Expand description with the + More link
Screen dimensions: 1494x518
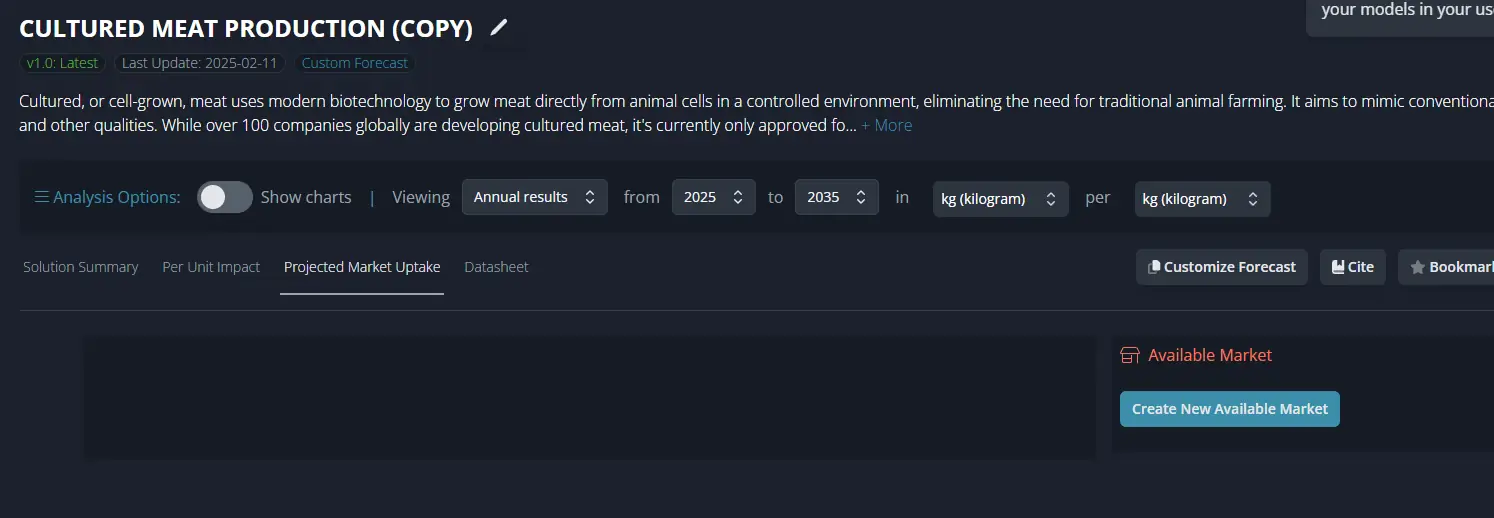pos(886,125)
